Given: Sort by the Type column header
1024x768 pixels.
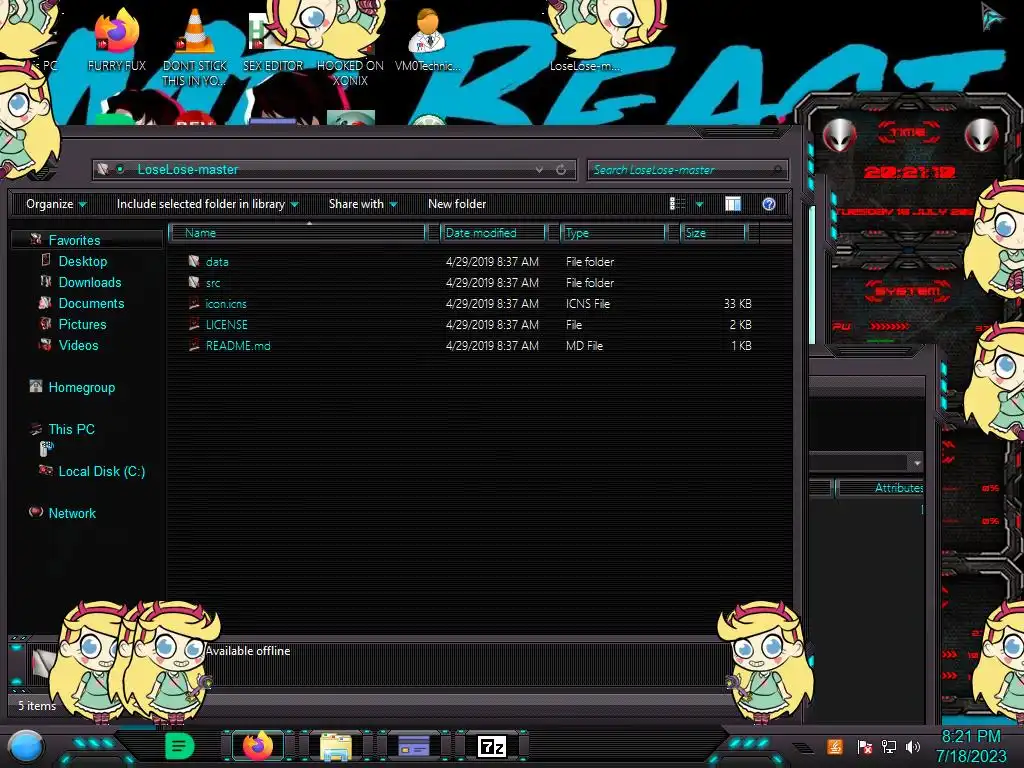Looking at the screenshot, I should [x=613, y=233].
